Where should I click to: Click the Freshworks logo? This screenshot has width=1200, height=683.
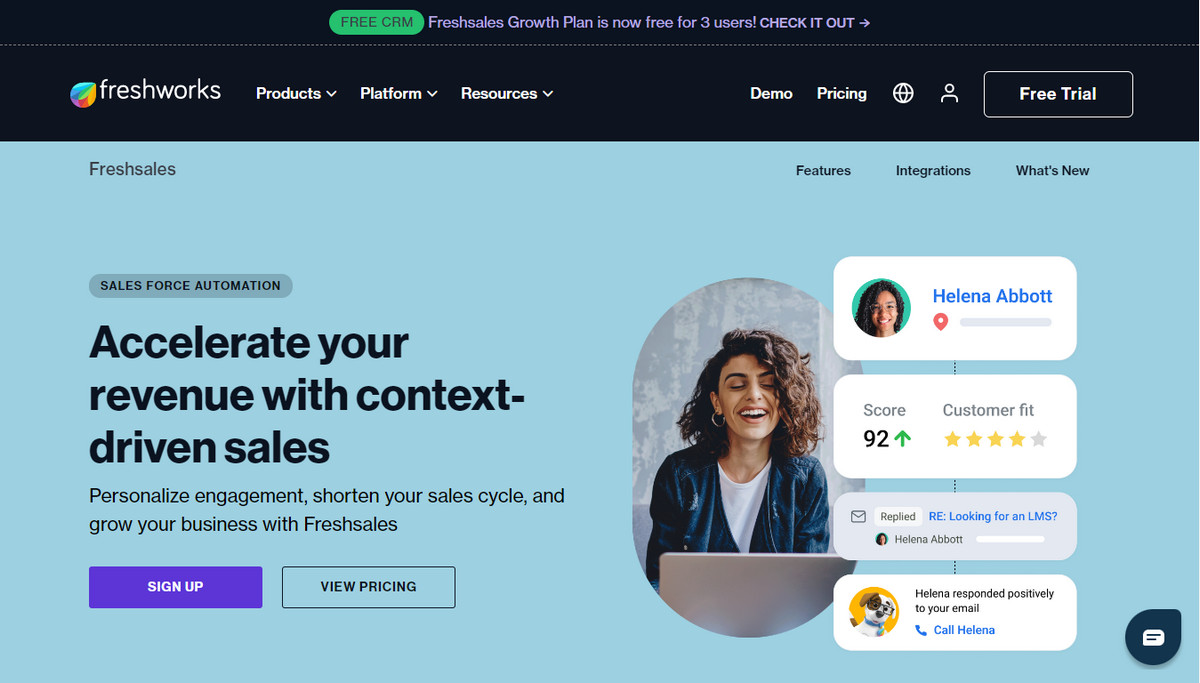145,93
